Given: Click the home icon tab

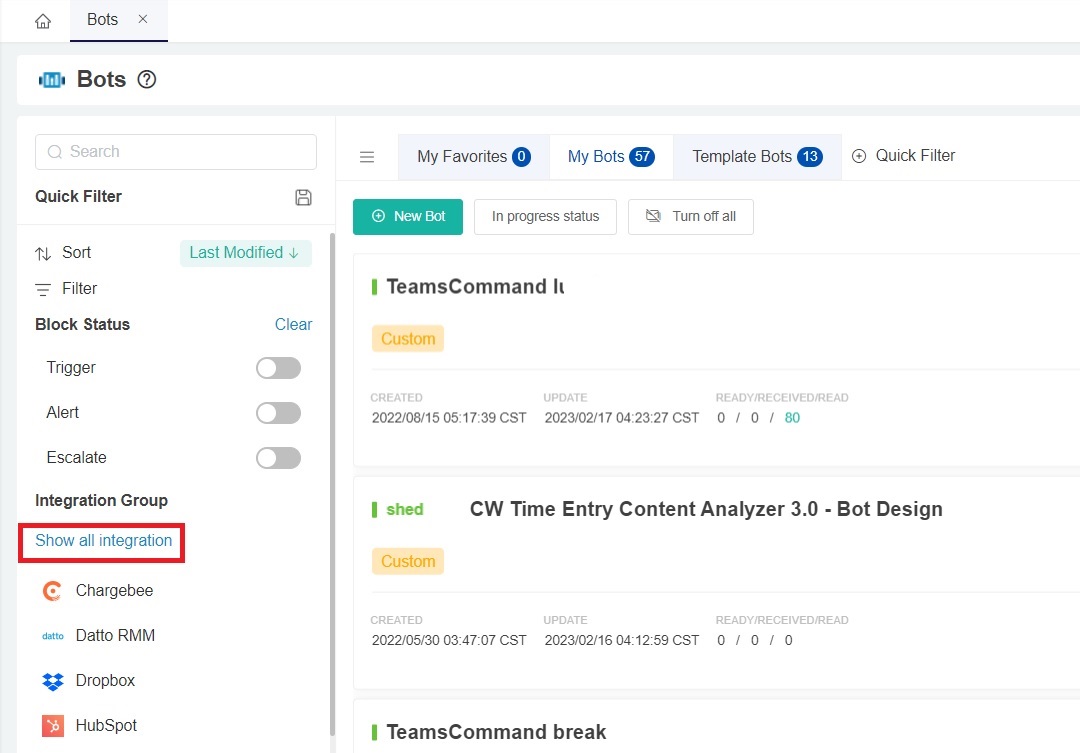Looking at the screenshot, I should point(43,21).
